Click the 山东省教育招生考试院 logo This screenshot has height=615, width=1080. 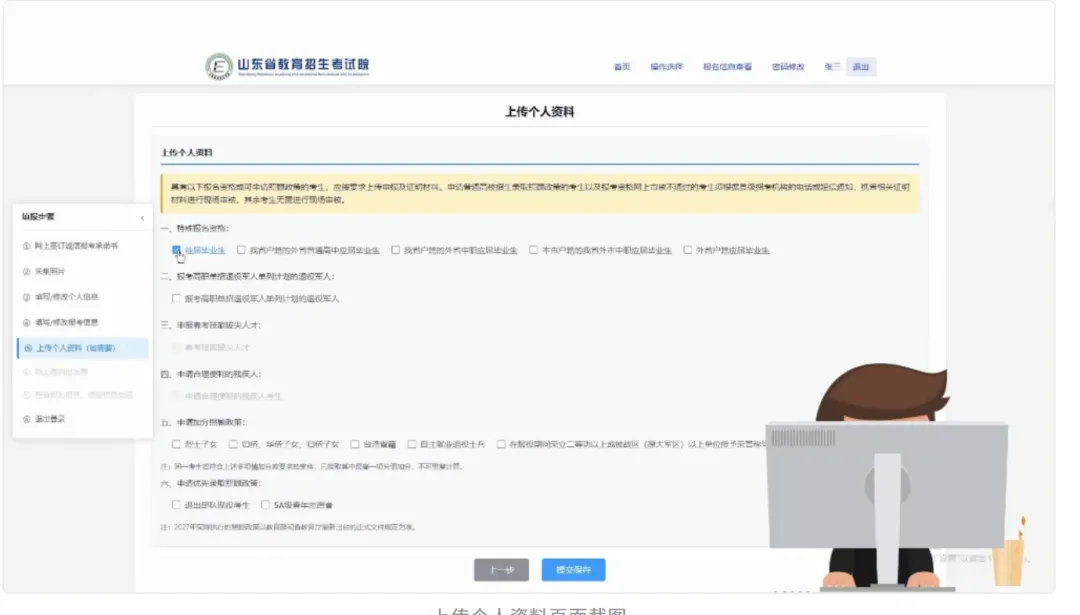[287, 66]
